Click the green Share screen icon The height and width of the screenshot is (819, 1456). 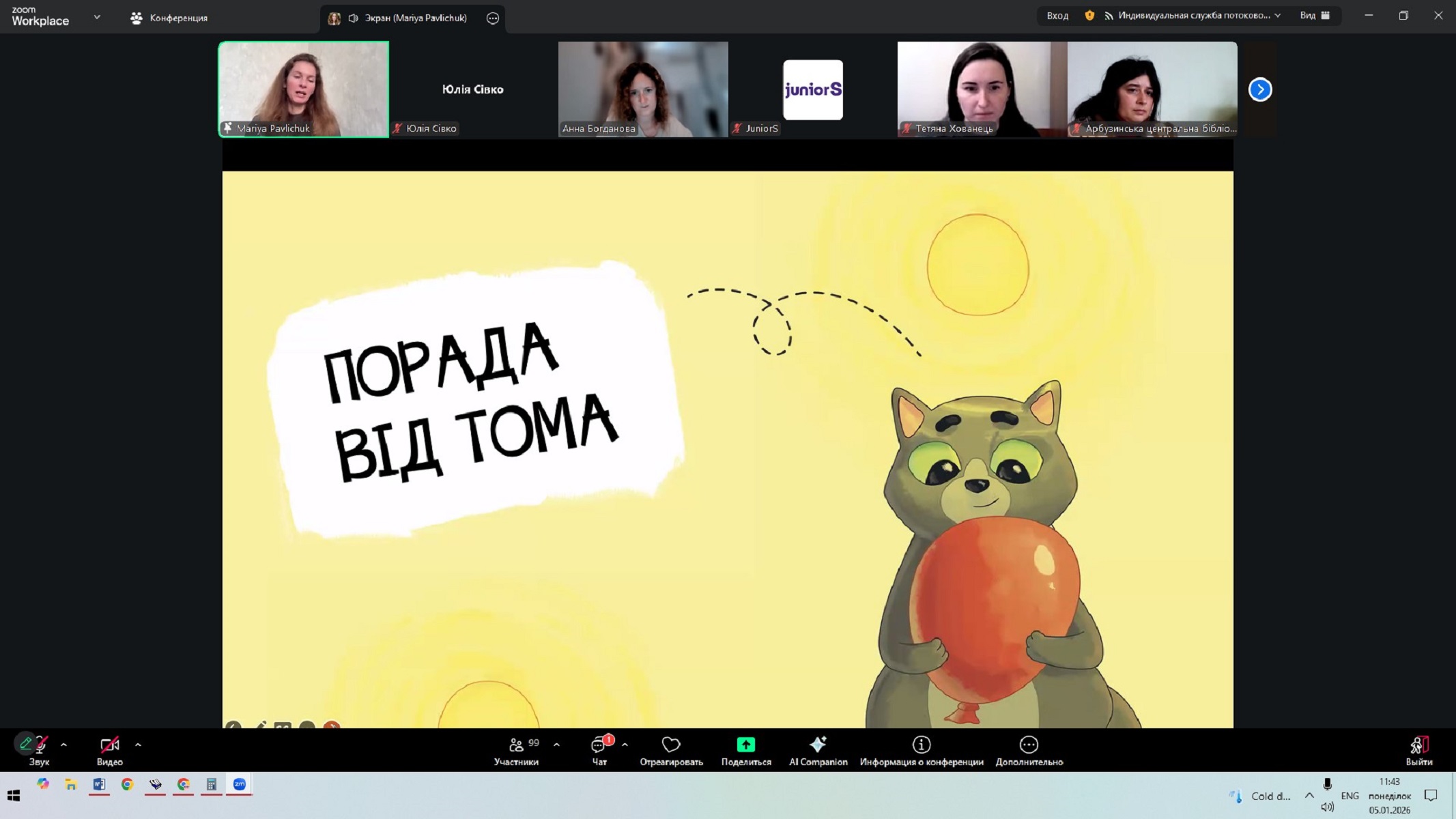(x=745, y=745)
